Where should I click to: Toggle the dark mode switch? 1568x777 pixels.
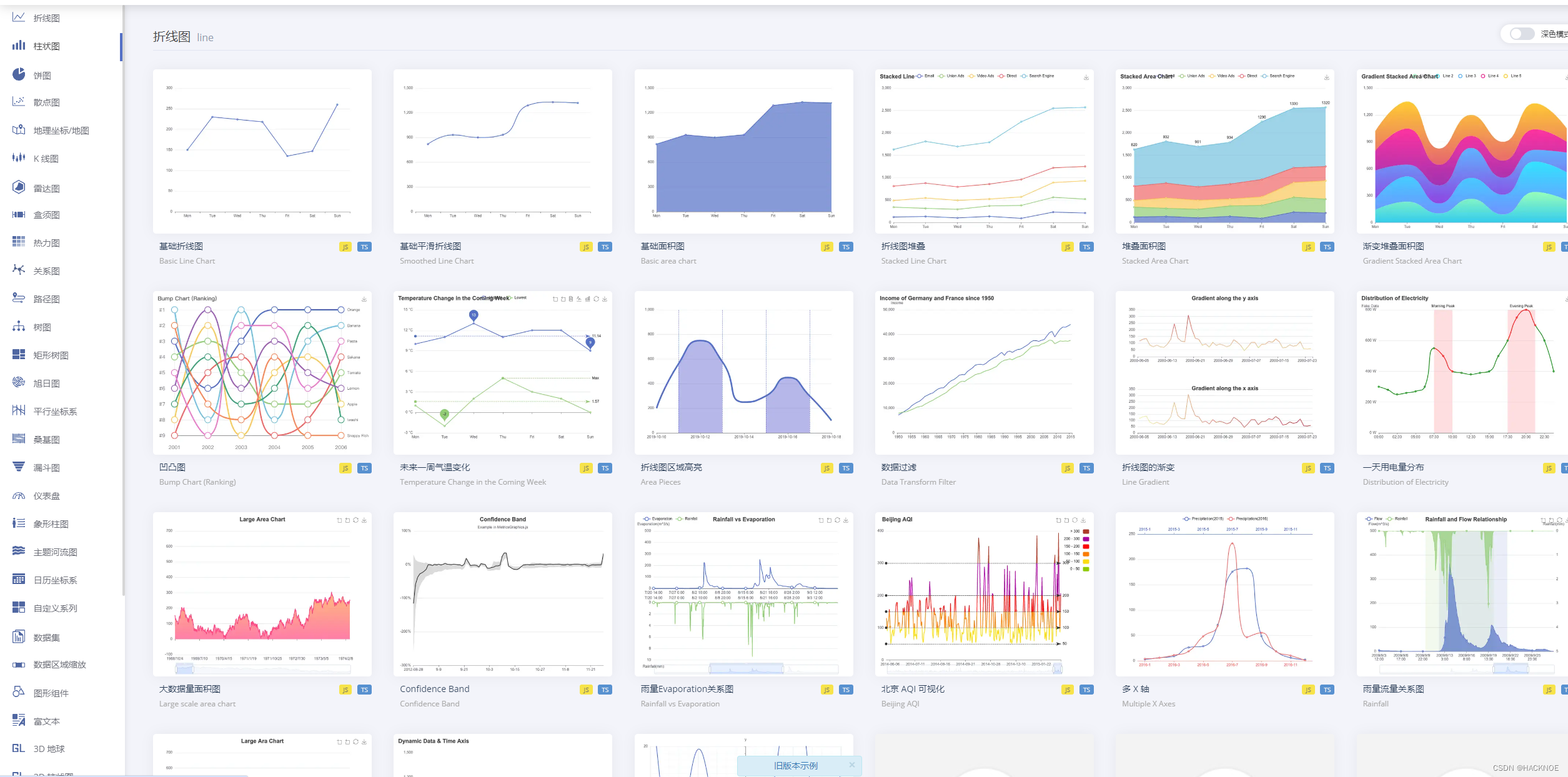click(1522, 34)
